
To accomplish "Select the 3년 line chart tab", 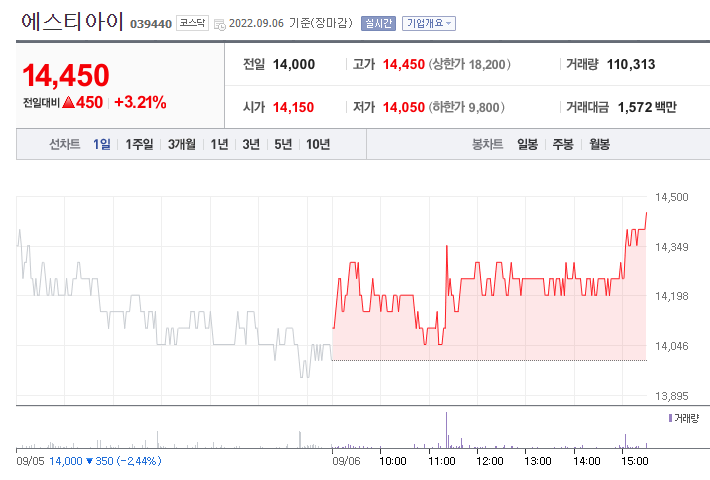I will point(251,144).
